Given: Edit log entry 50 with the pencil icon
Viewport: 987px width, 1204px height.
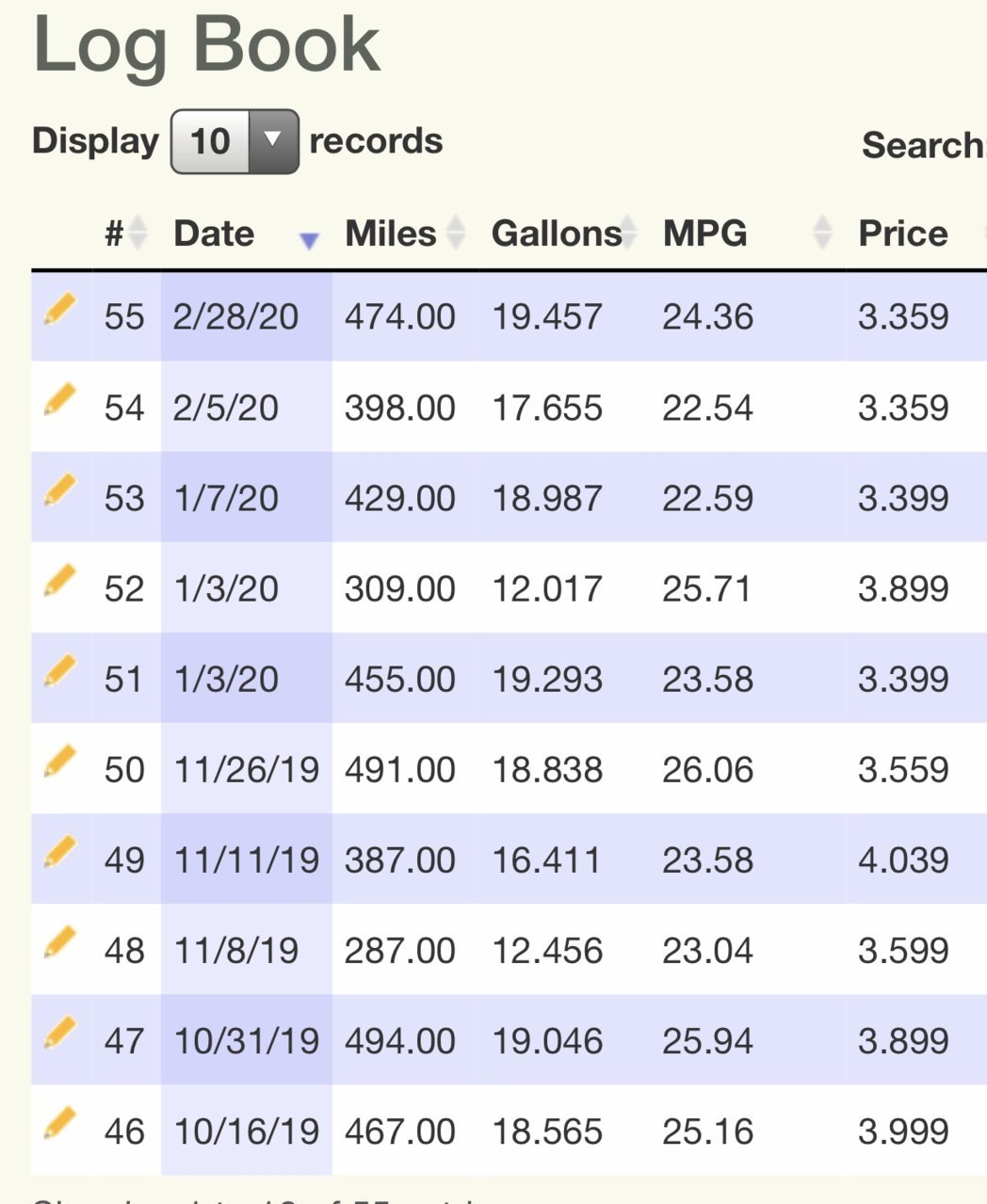Looking at the screenshot, I should point(59,762).
